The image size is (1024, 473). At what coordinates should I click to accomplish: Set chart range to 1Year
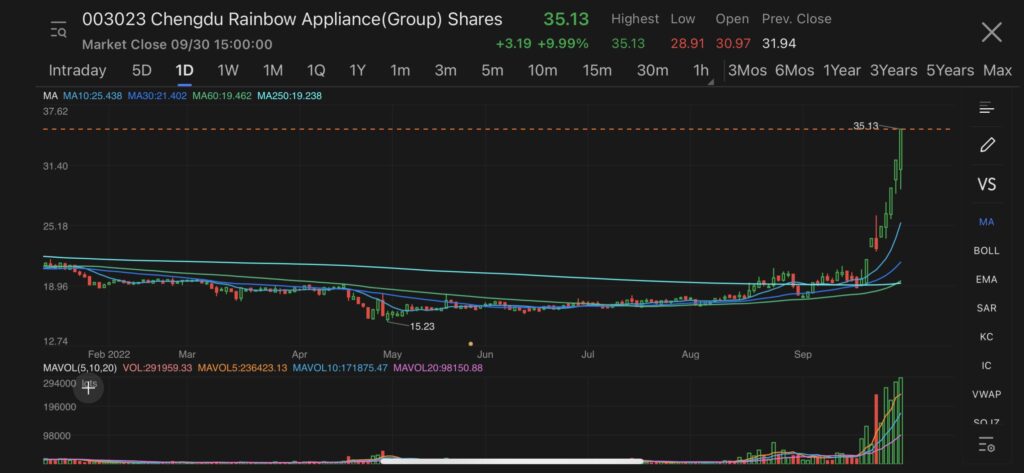coord(842,71)
